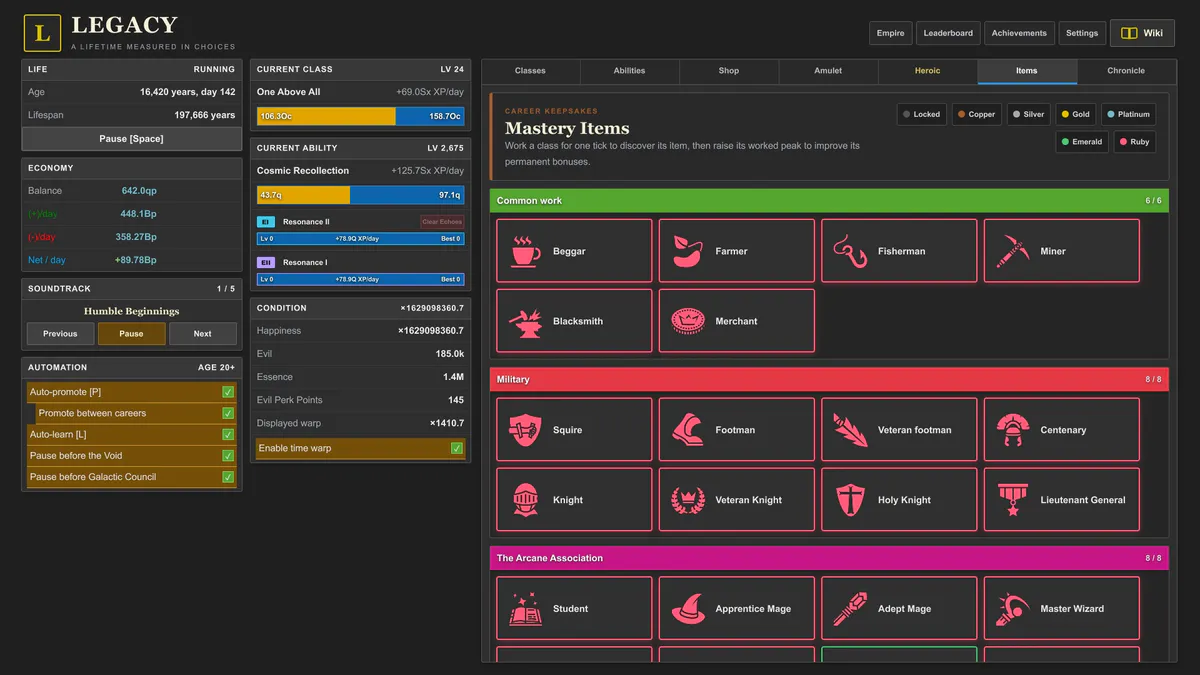Click the Emerald tier legend chip
The height and width of the screenshot is (675, 1200).
tap(1081, 142)
